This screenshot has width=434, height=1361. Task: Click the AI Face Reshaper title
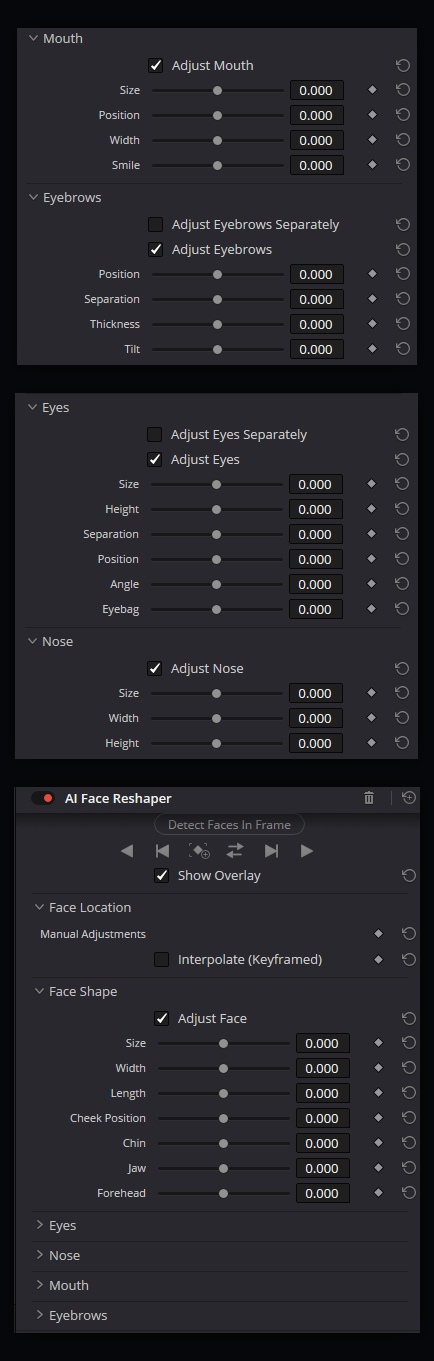(x=118, y=798)
